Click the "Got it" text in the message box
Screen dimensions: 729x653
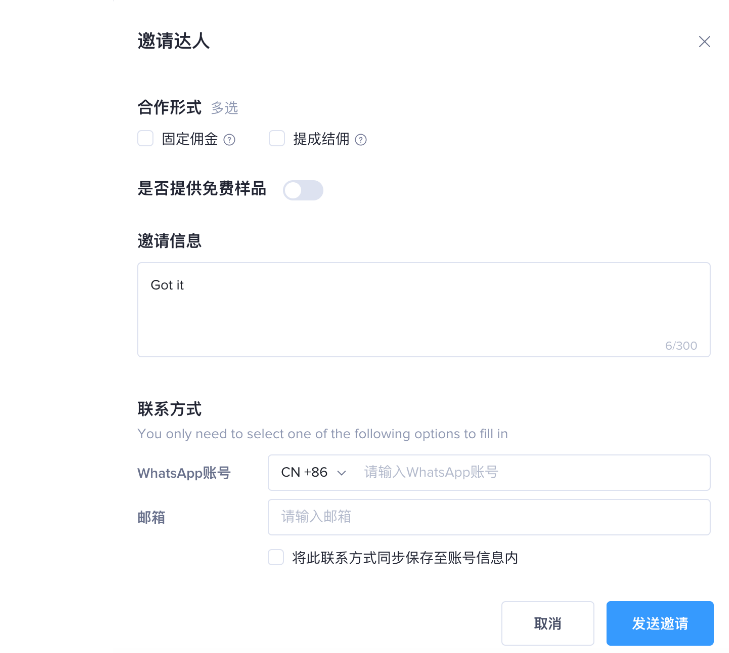point(167,285)
